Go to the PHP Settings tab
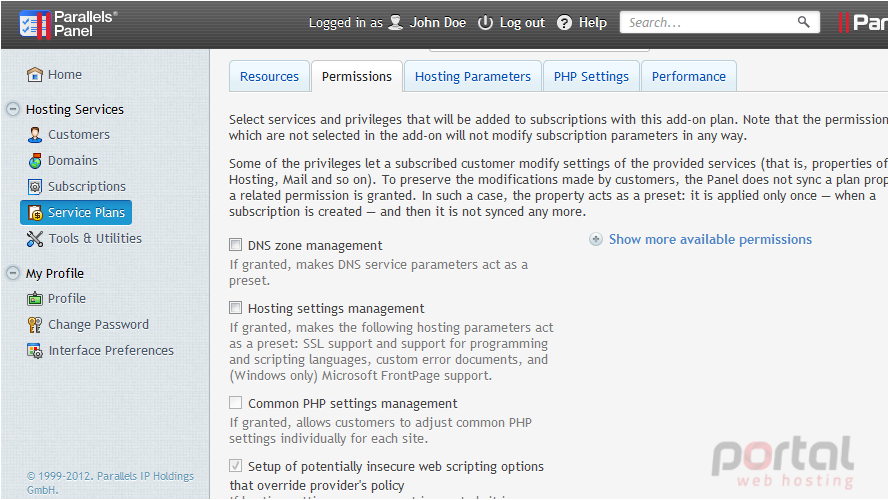The height and width of the screenshot is (500, 889). click(x=591, y=77)
